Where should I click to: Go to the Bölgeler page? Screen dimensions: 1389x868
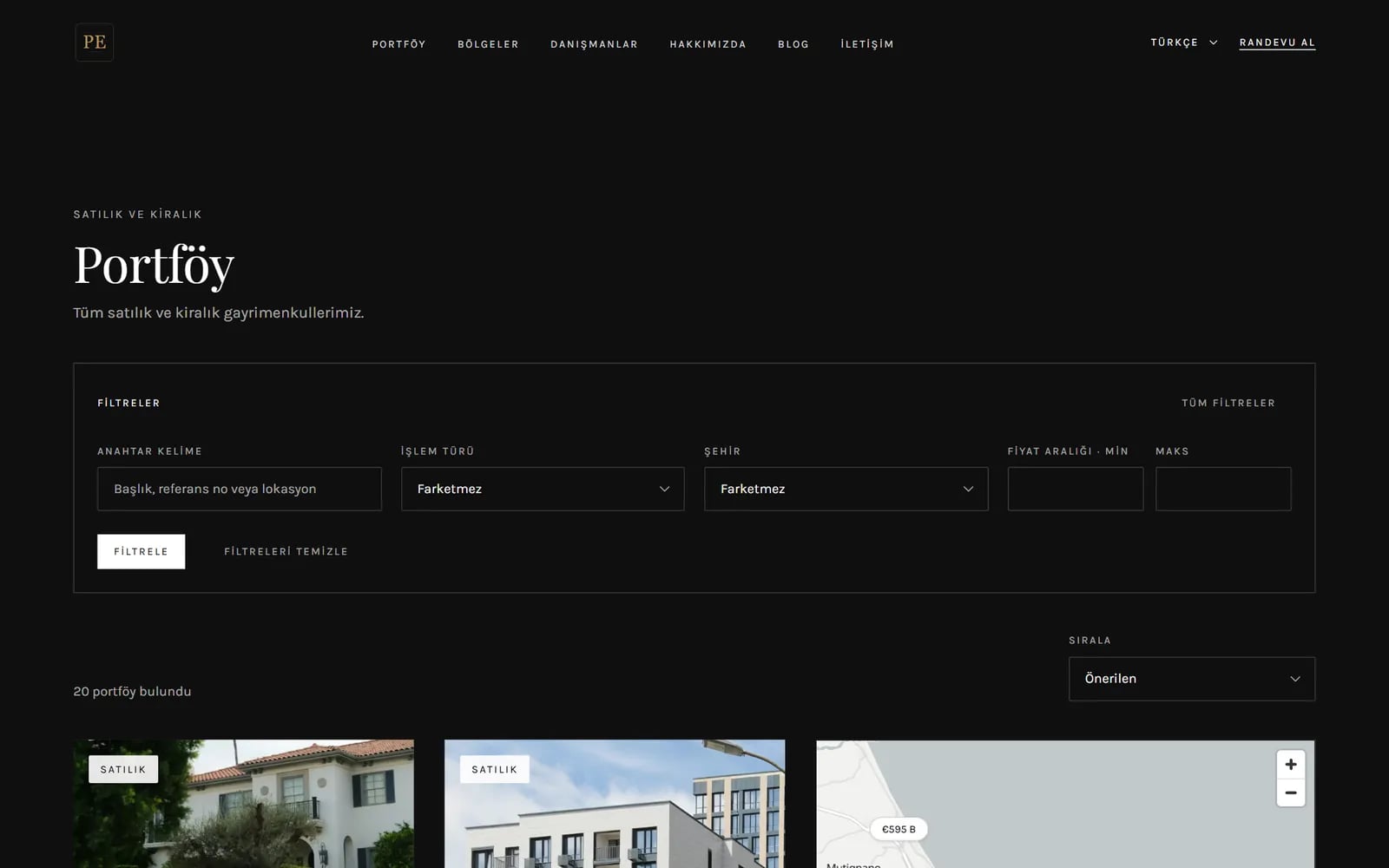pyautogui.click(x=488, y=44)
